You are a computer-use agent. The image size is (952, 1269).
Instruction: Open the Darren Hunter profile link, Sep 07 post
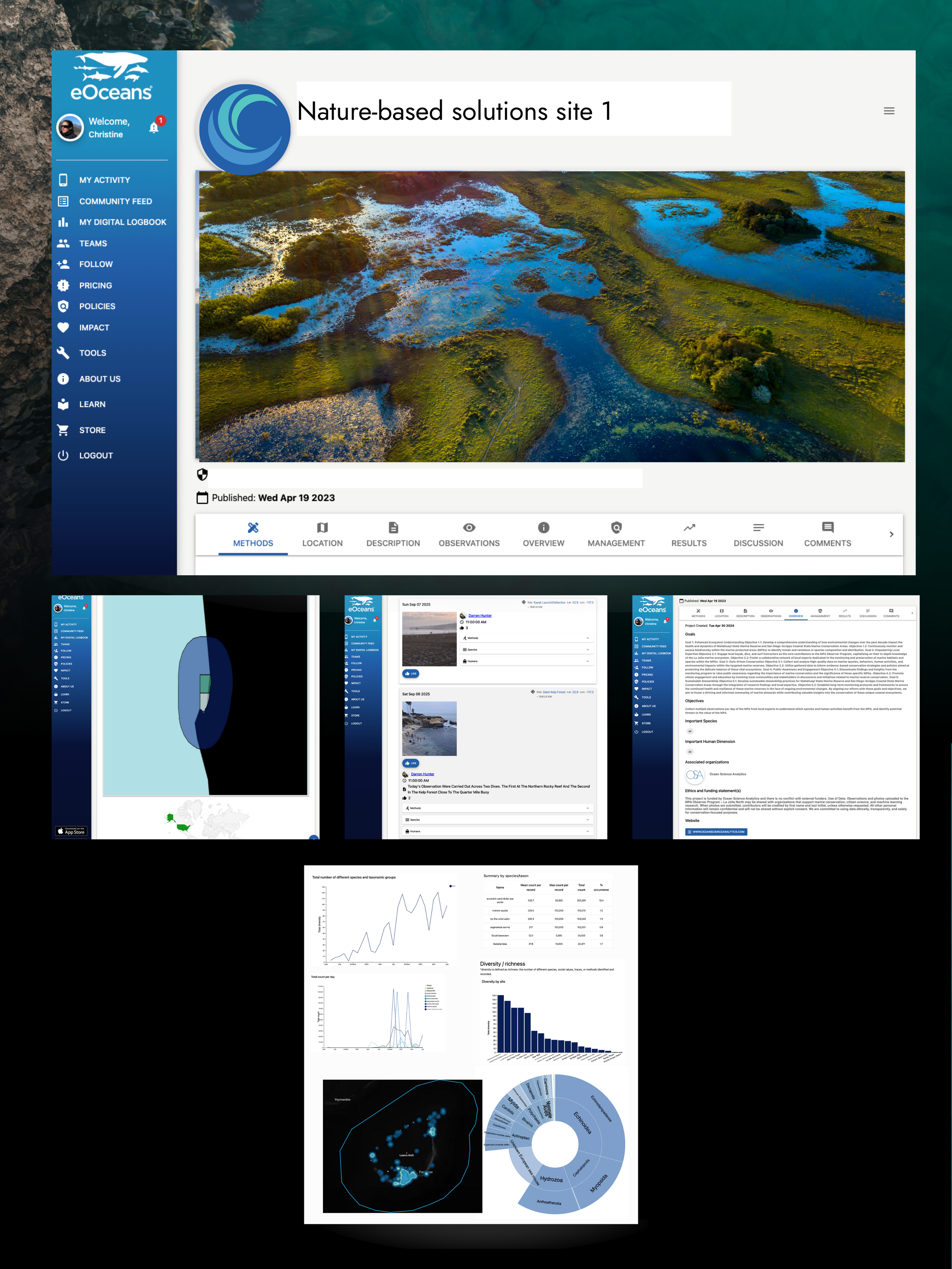[480, 616]
